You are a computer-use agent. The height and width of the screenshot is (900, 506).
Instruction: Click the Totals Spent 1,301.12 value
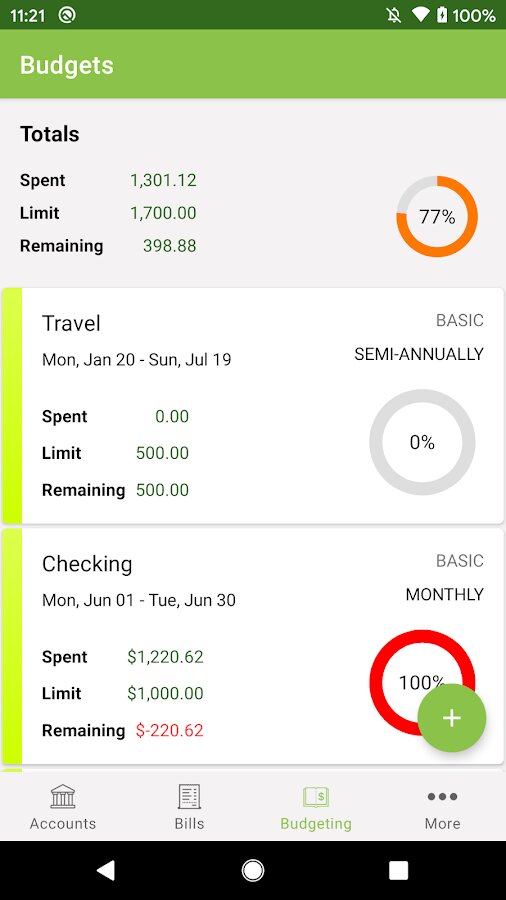coord(164,180)
